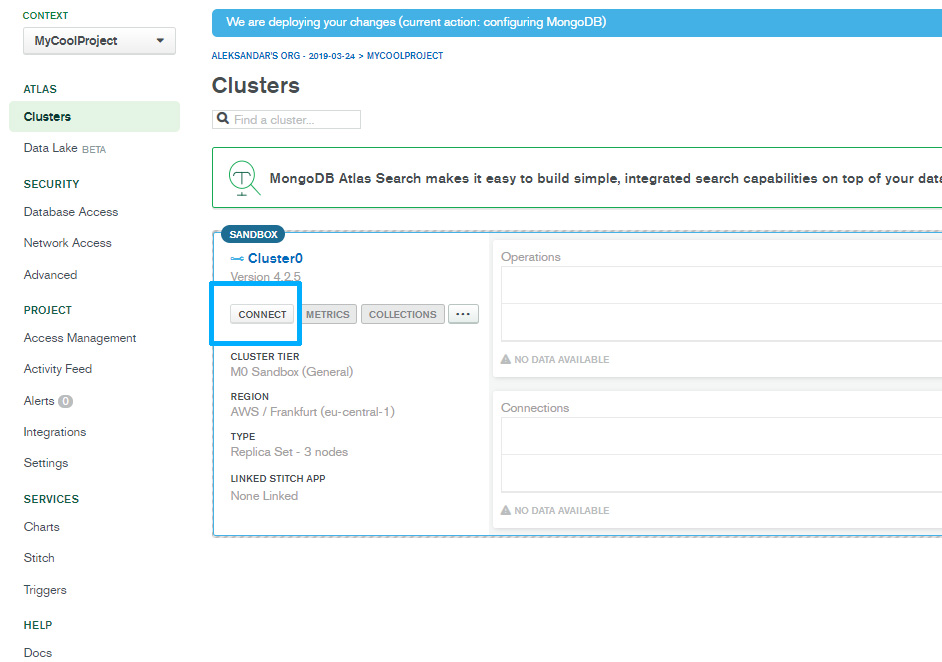This screenshot has height=662, width=942.
Task: Click the search magnifier icon
Action: [223, 118]
